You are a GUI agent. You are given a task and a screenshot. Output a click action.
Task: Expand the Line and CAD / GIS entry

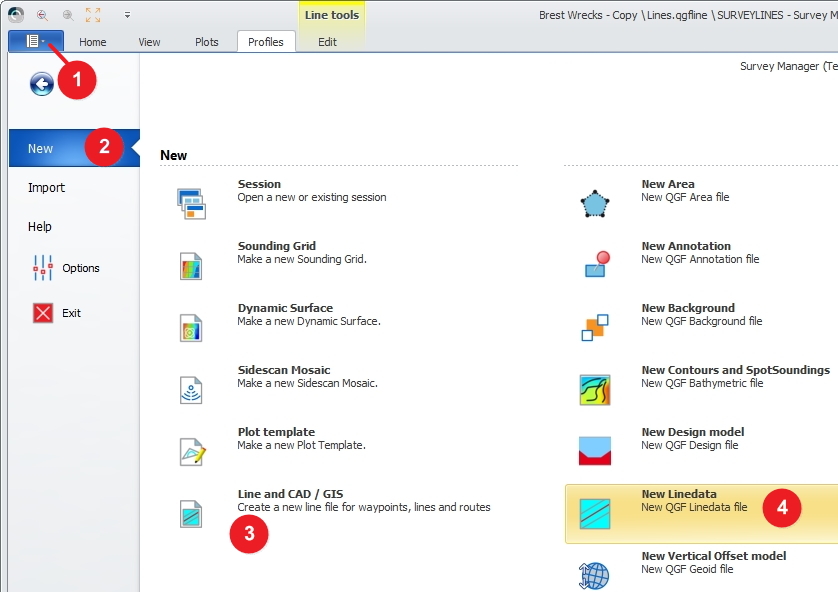point(191,514)
